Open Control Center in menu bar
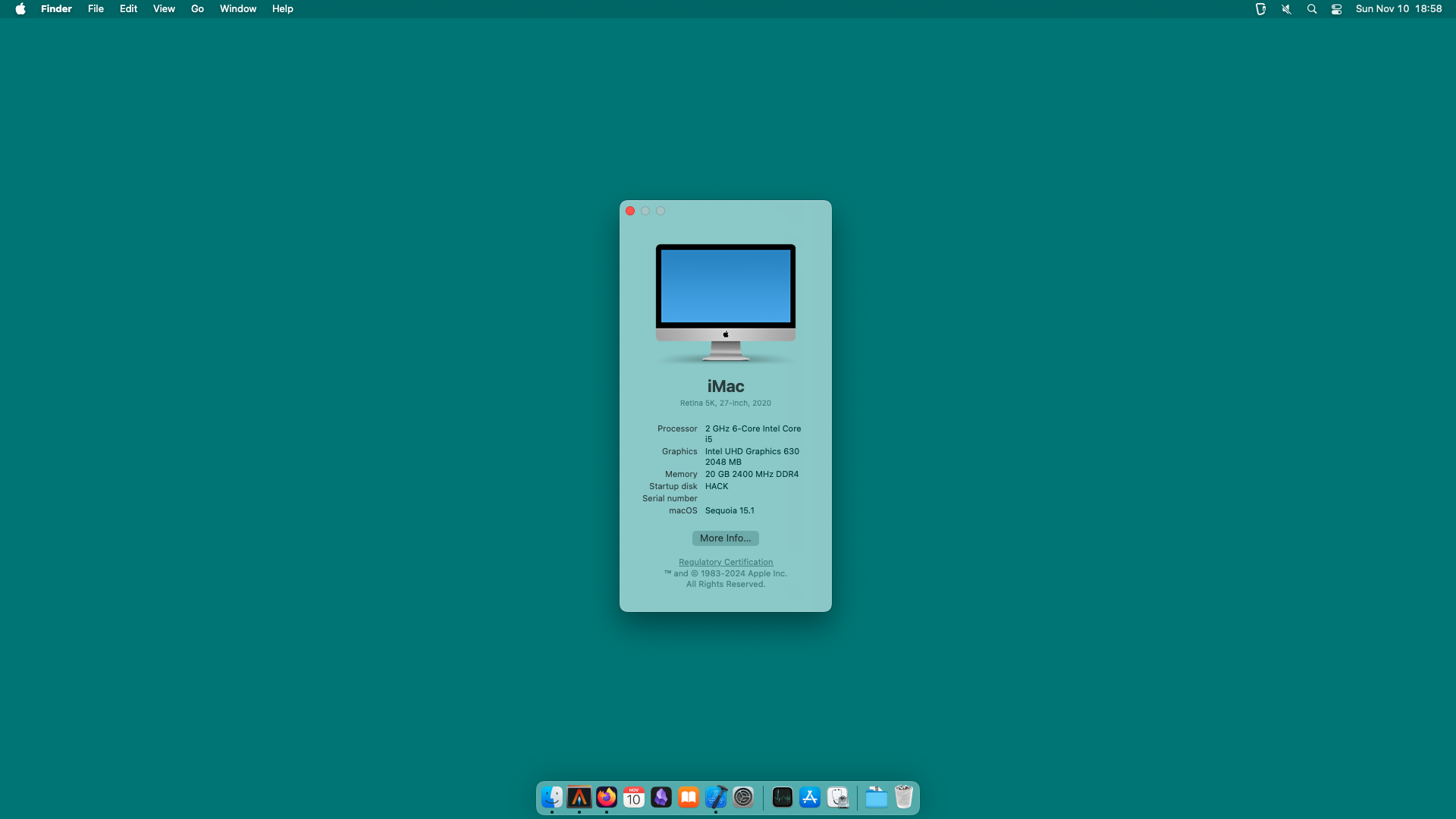Viewport: 1456px width, 819px height. 1337,9
